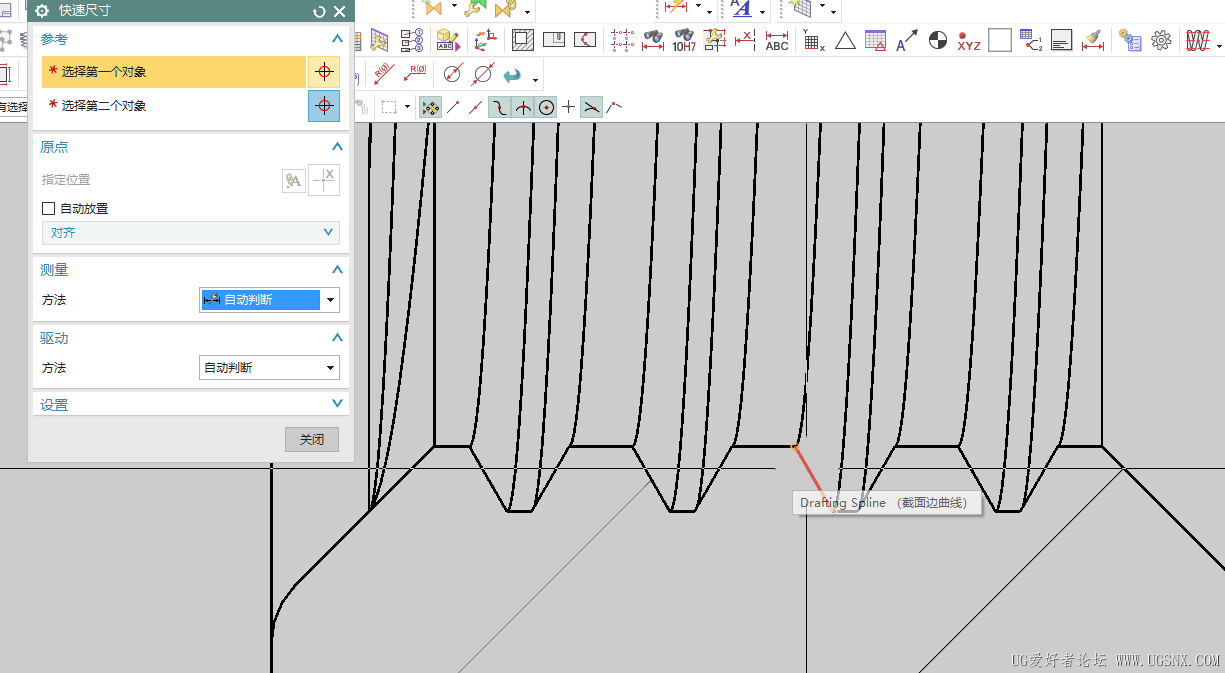Image resolution: width=1225 pixels, height=673 pixels.
Task: Toggle the endpoint snap option
Action: click(453, 107)
